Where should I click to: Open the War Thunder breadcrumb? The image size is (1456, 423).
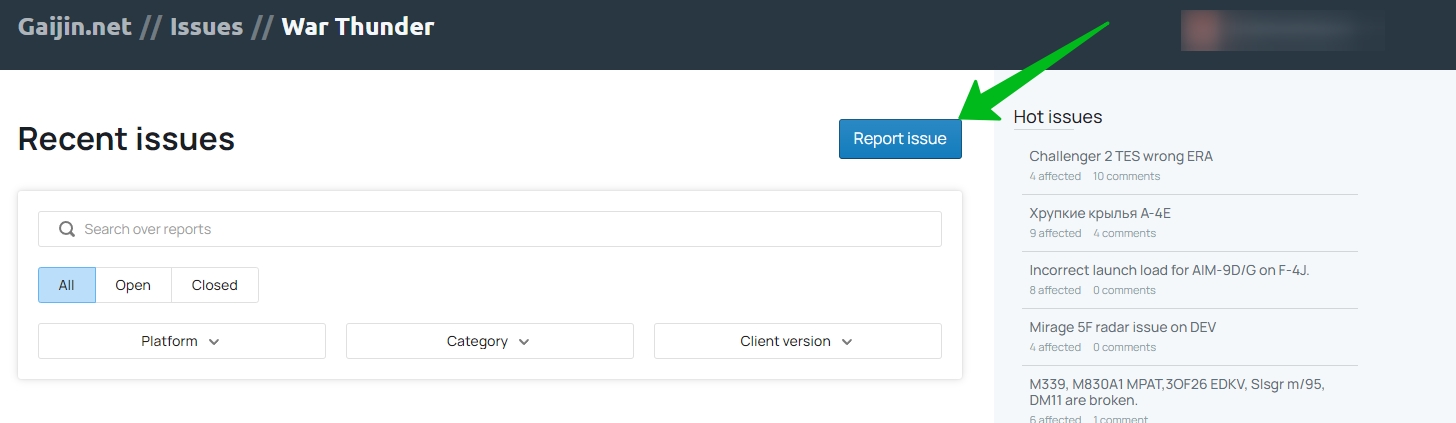pos(358,27)
